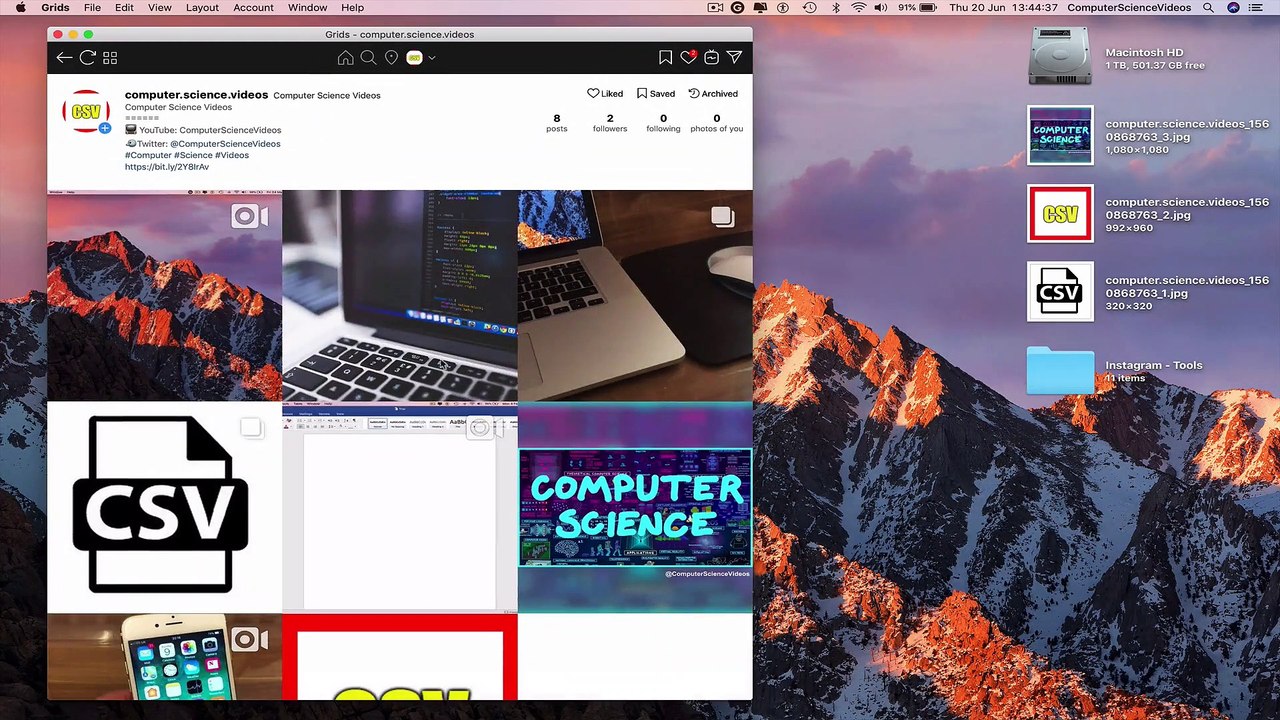Screen dimensions: 1280x720
Task: Open the Help menu
Action: [x=352, y=8]
